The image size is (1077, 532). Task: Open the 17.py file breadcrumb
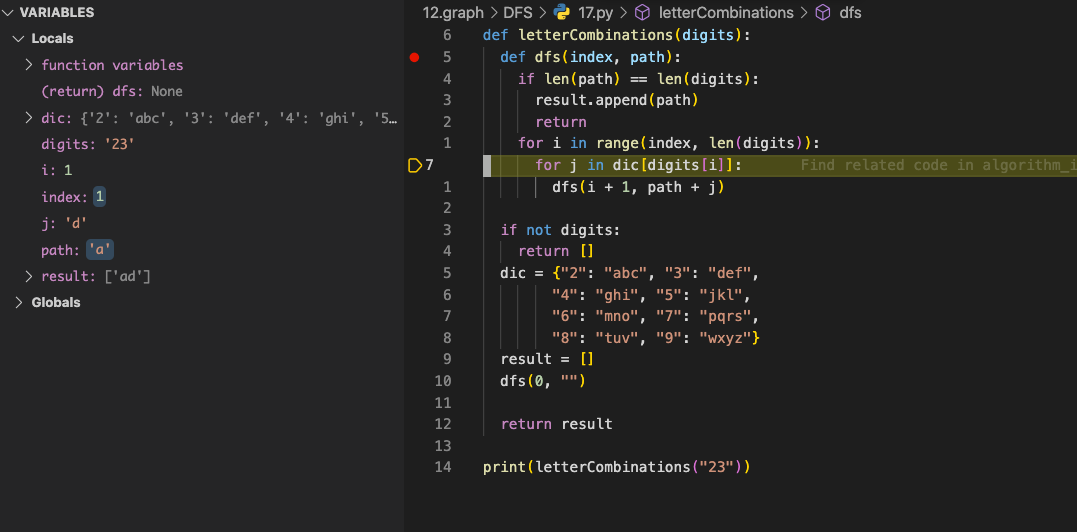(x=594, y=12)
